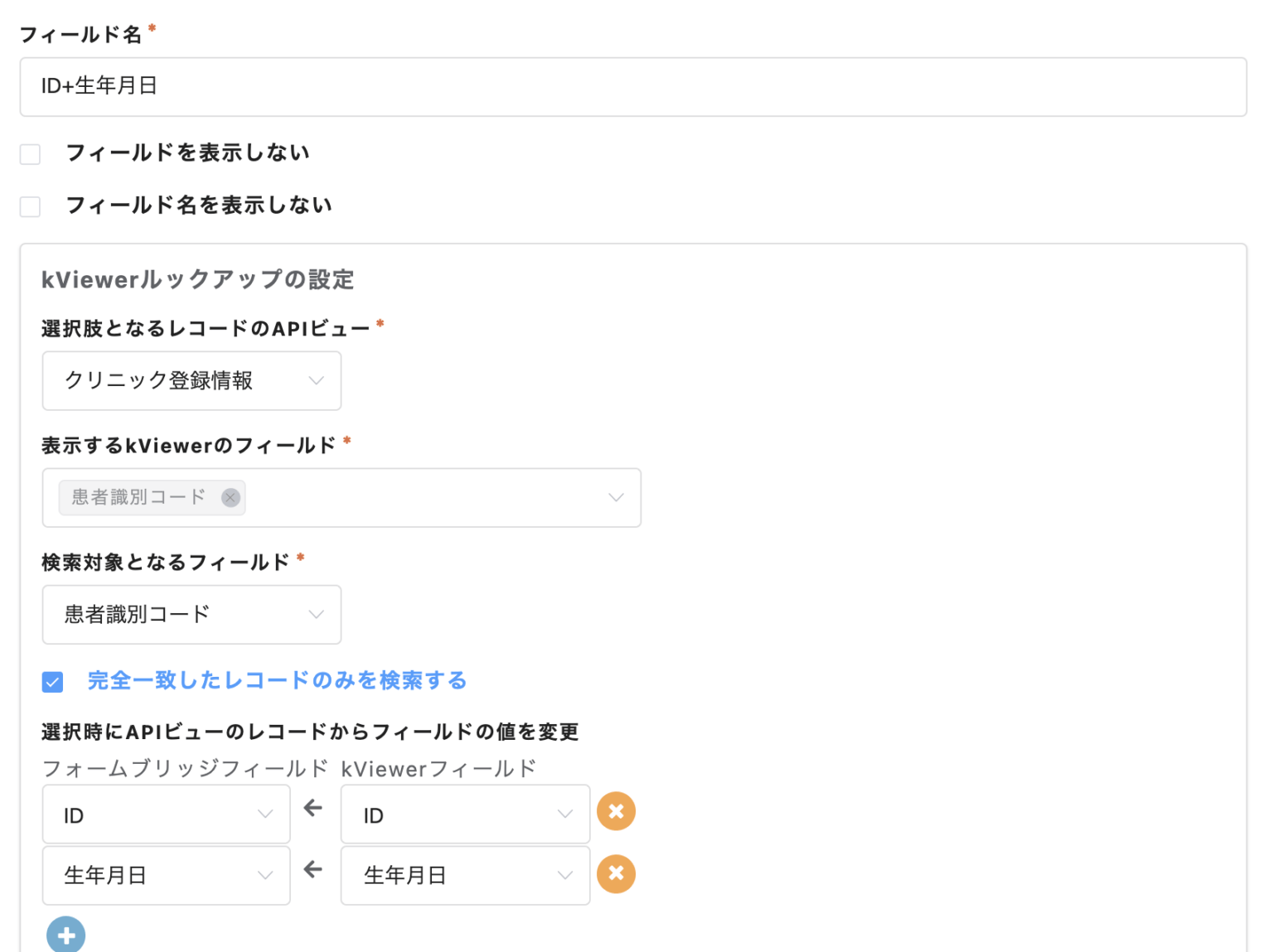This screenshot has height=952, width=1273.
Task: Click the 完全一致したレコードのみを検索する label text
Action: tap(277, 681)
